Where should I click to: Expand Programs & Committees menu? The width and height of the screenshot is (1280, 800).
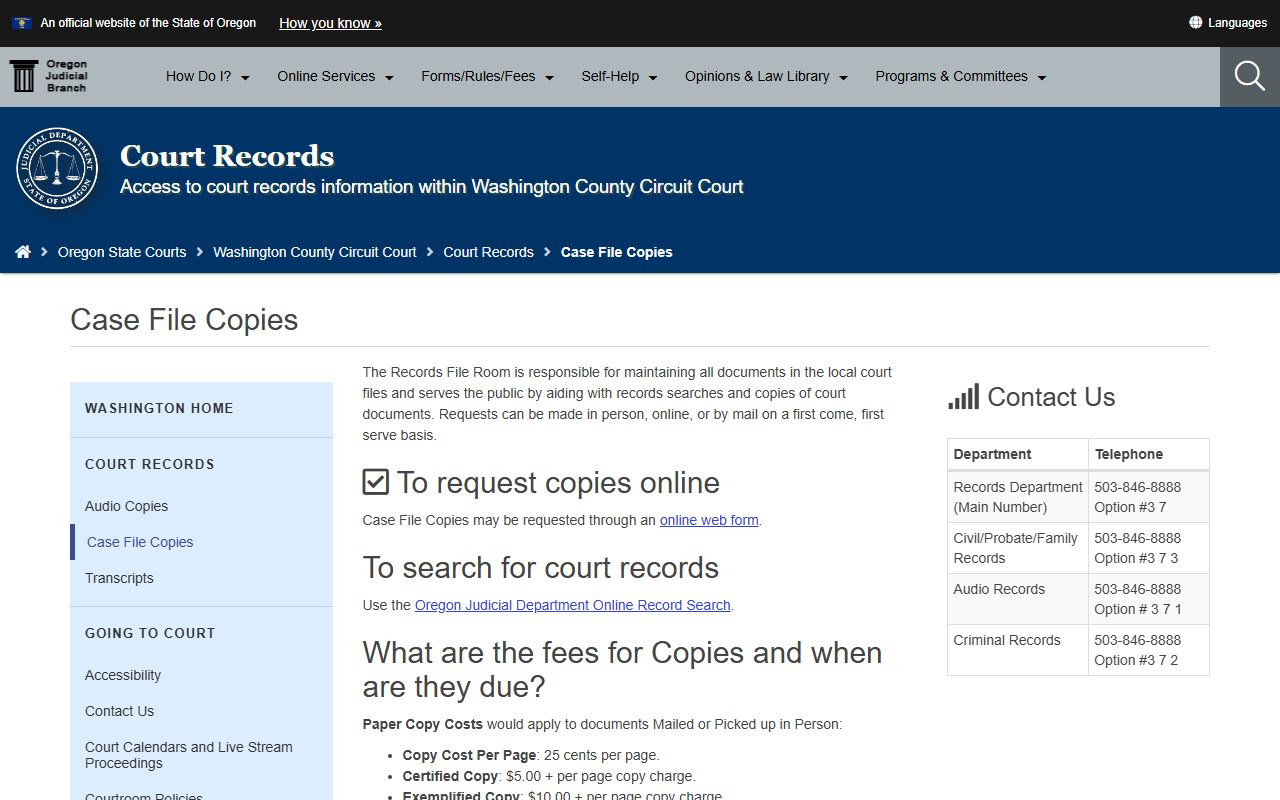pyautogui.click(x=961, y=76)
